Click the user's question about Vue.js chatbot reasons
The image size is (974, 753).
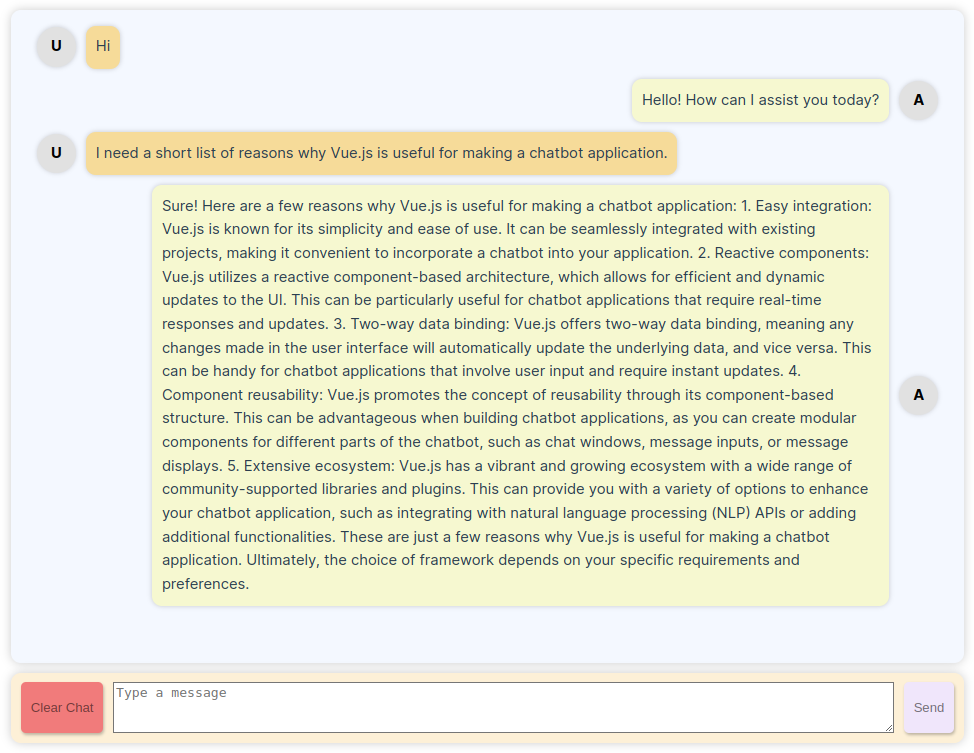[381, 153]
